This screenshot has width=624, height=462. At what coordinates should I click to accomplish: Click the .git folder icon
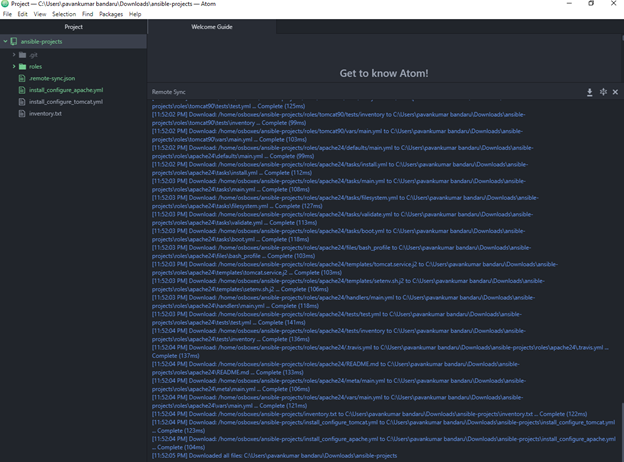click(x=23, y=55)
